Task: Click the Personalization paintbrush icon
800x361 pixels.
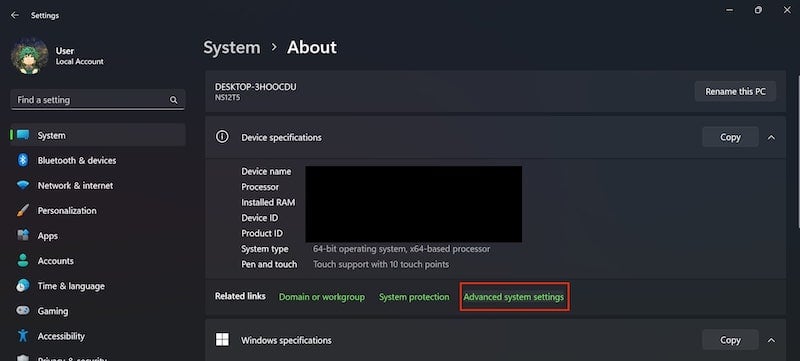Action: coord(23,210)
